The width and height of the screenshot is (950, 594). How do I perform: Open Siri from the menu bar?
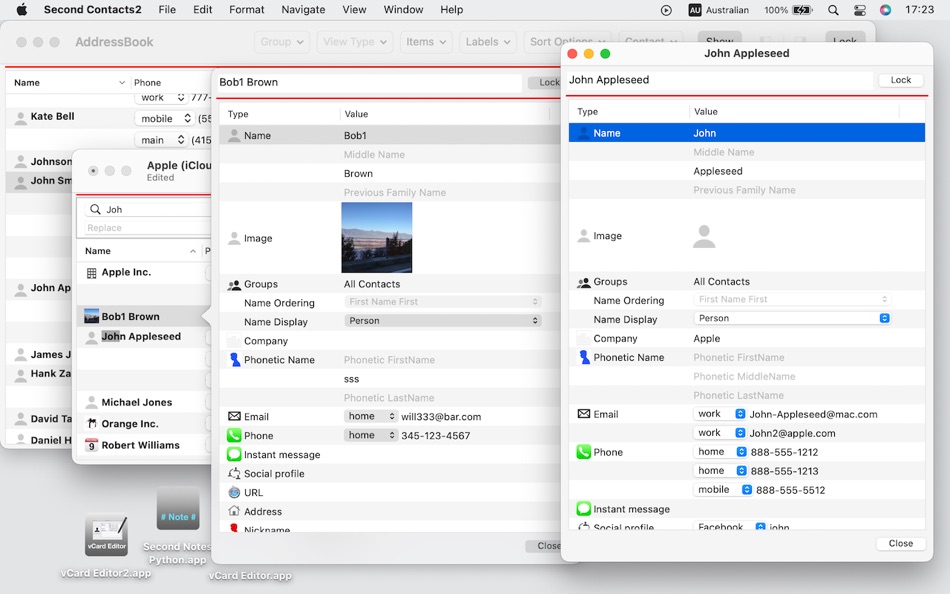click(x=885, y=10)
